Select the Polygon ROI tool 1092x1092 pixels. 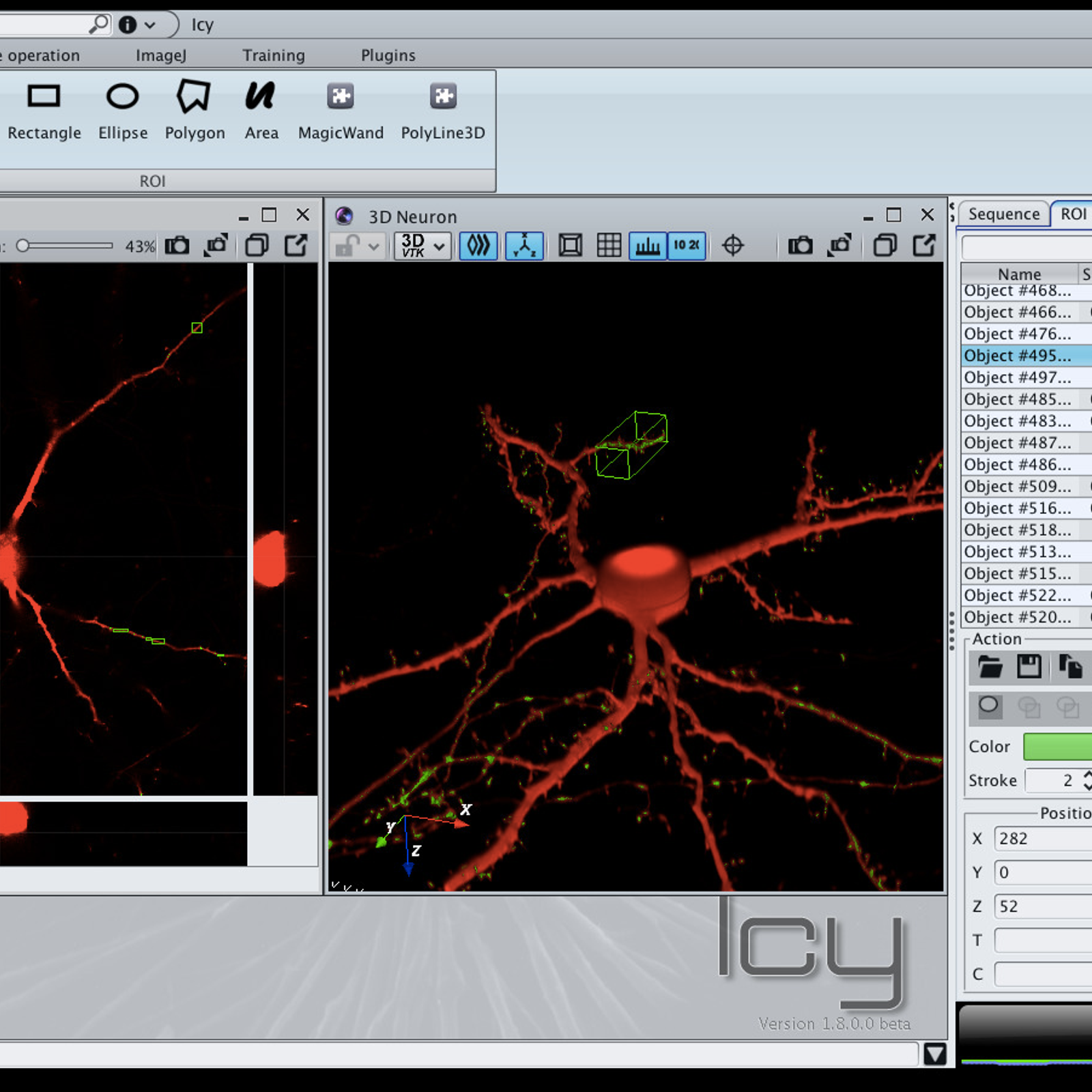pyautogui.click(x=195, y=111)
